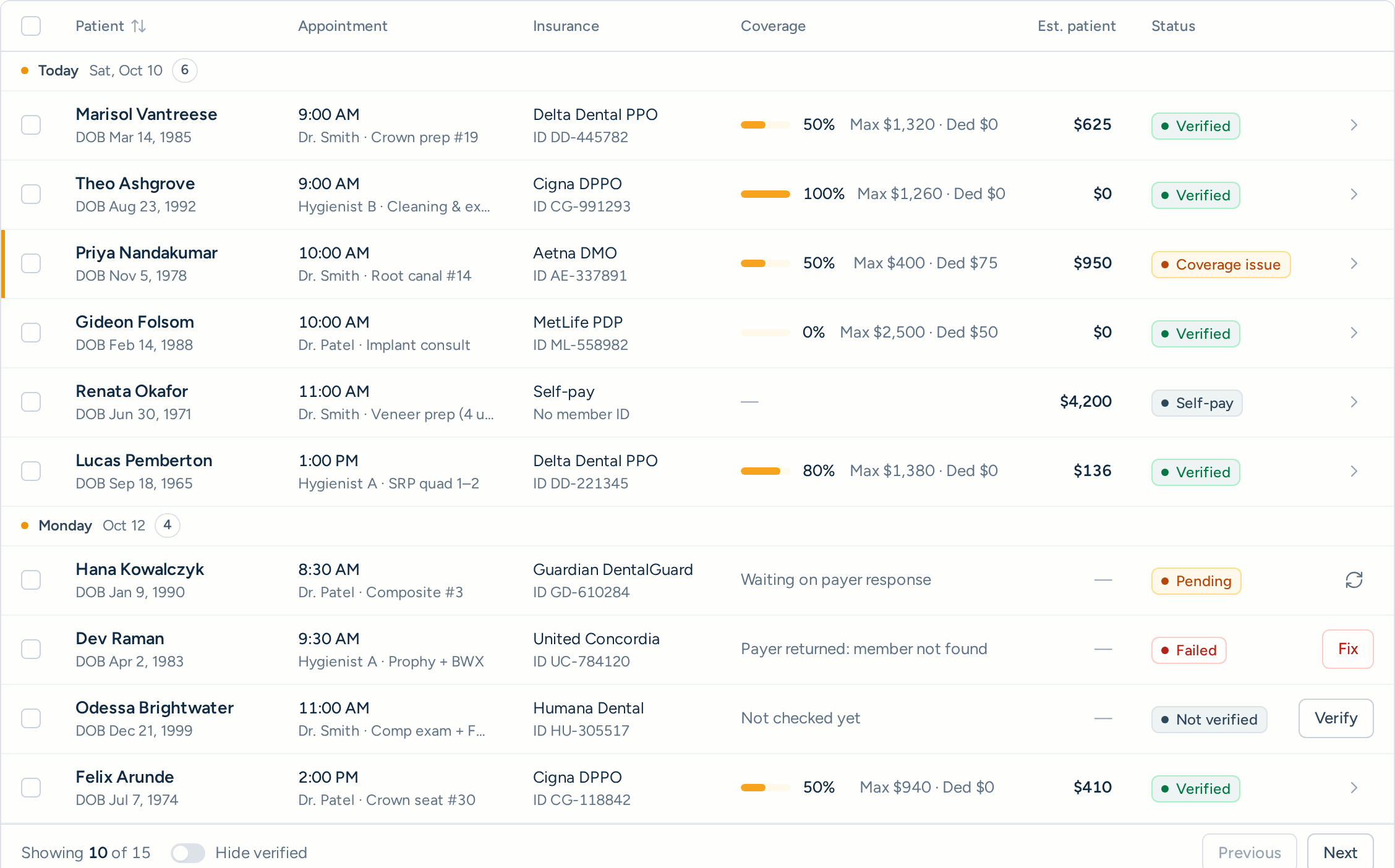This screenshot has width=1395, height=868.
Task: Click the Today group count badge 6
Action: (x=185, y=70)
